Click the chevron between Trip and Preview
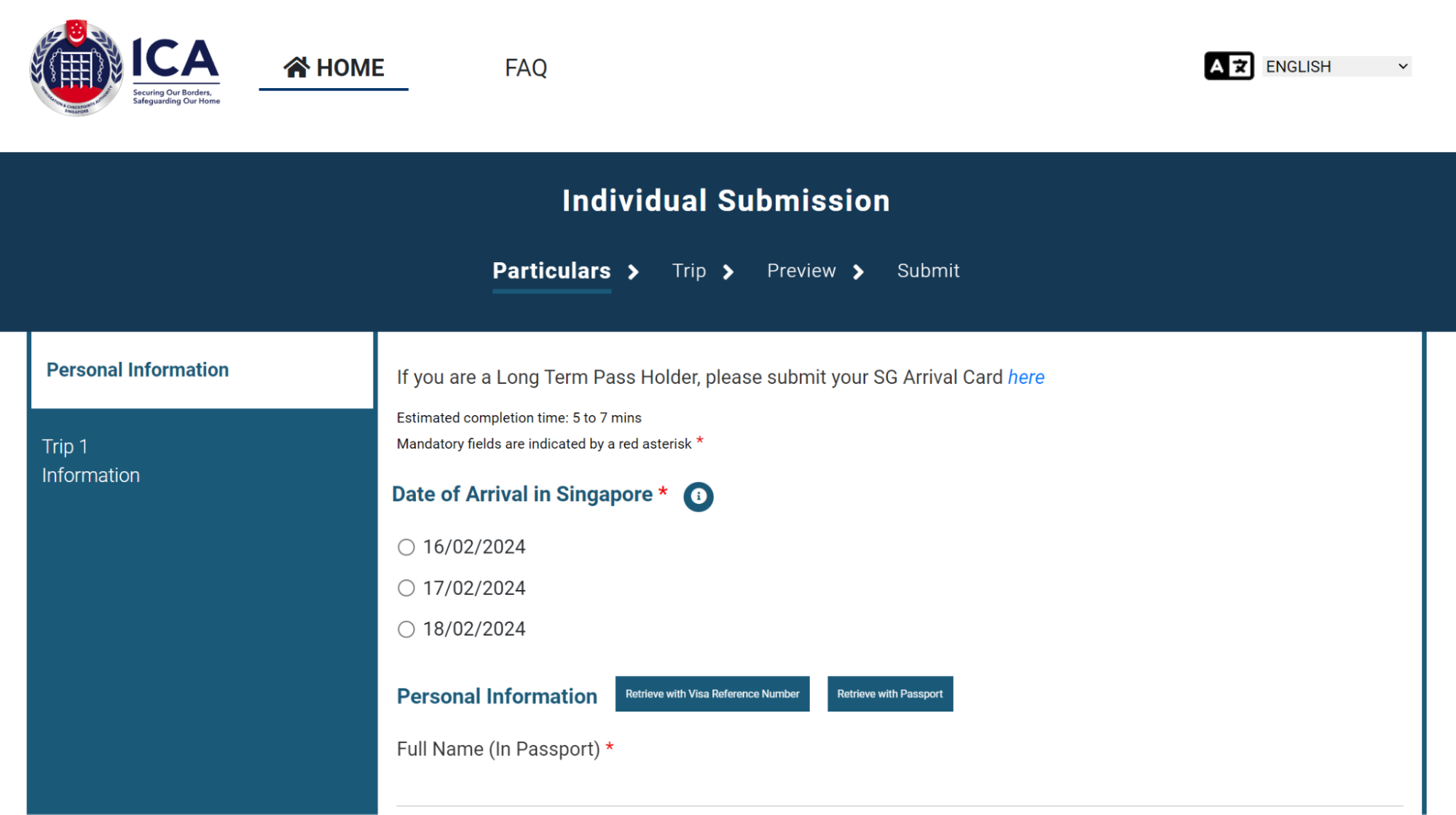1456x815 pixels. pos(729,272)
